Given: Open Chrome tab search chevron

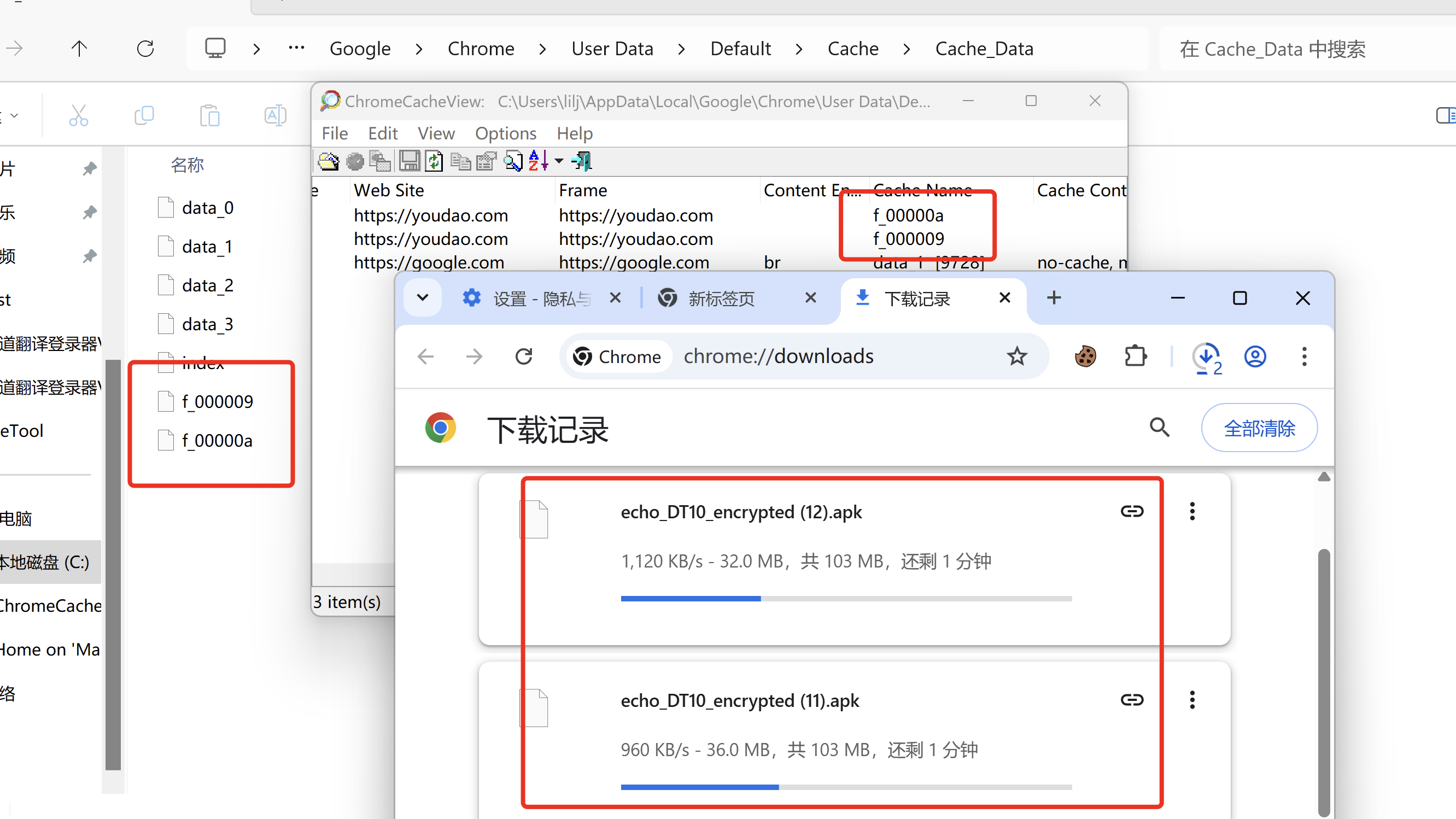Looking at the screenshot, I should pyautogui.click(x=422, y=298).
